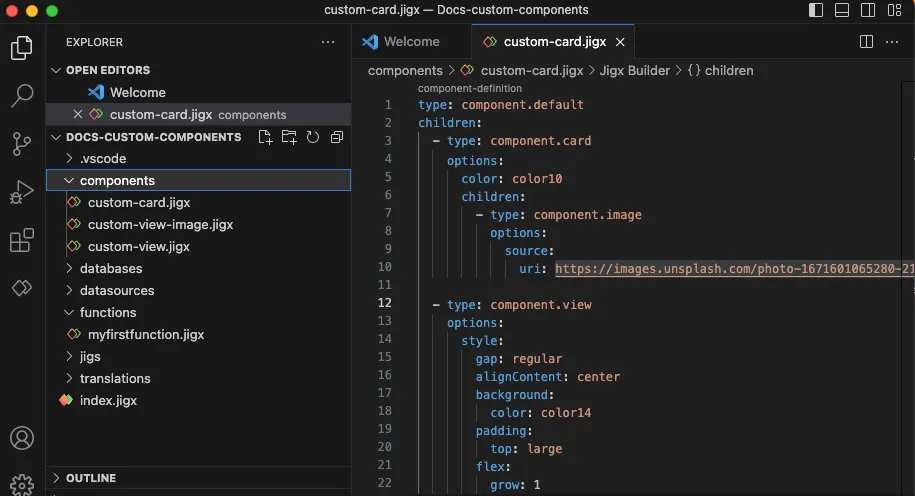The width and height of the screenshot is (915, 496).
Task: Select Welcome in Open Editors list
Action: click(x=198, y=92)
